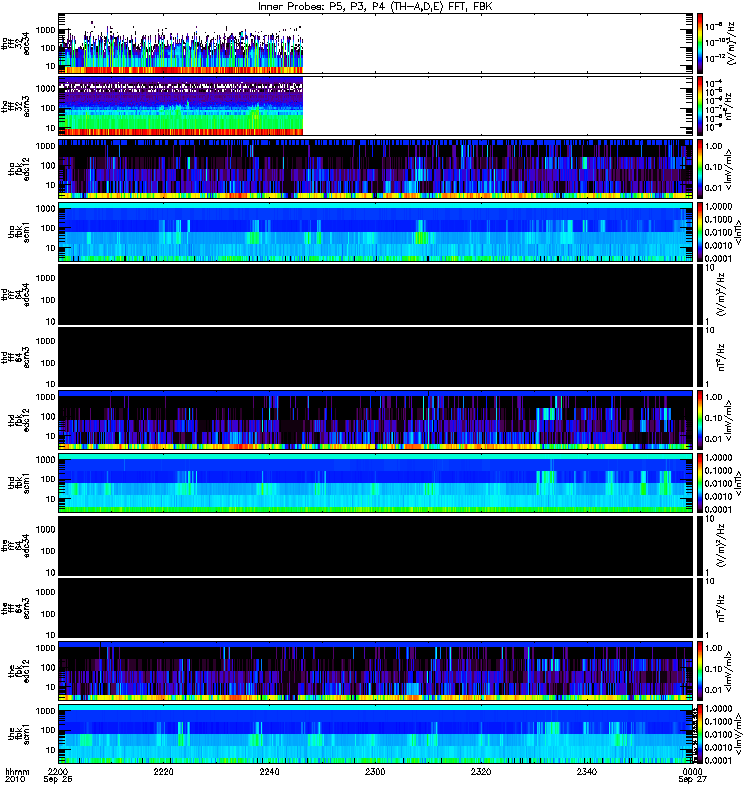Select the thd fbk edc12 spectrogram panel

(376, 420)
